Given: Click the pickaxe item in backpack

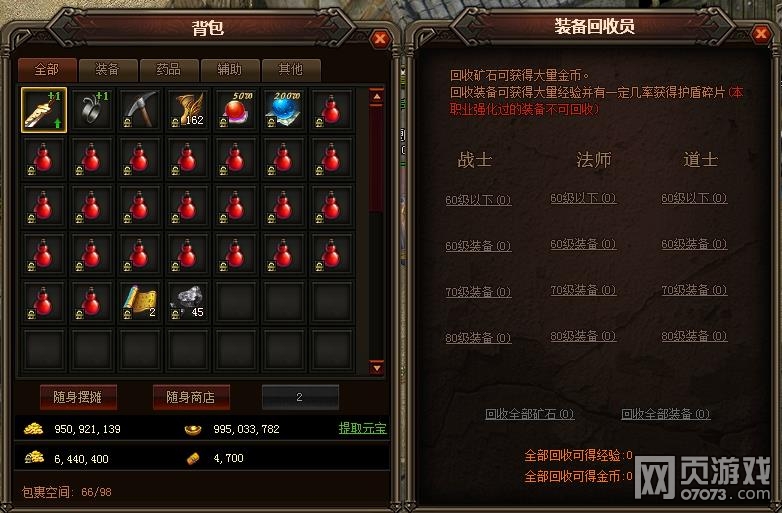Looking at the screenshot, I should (140, 110).
